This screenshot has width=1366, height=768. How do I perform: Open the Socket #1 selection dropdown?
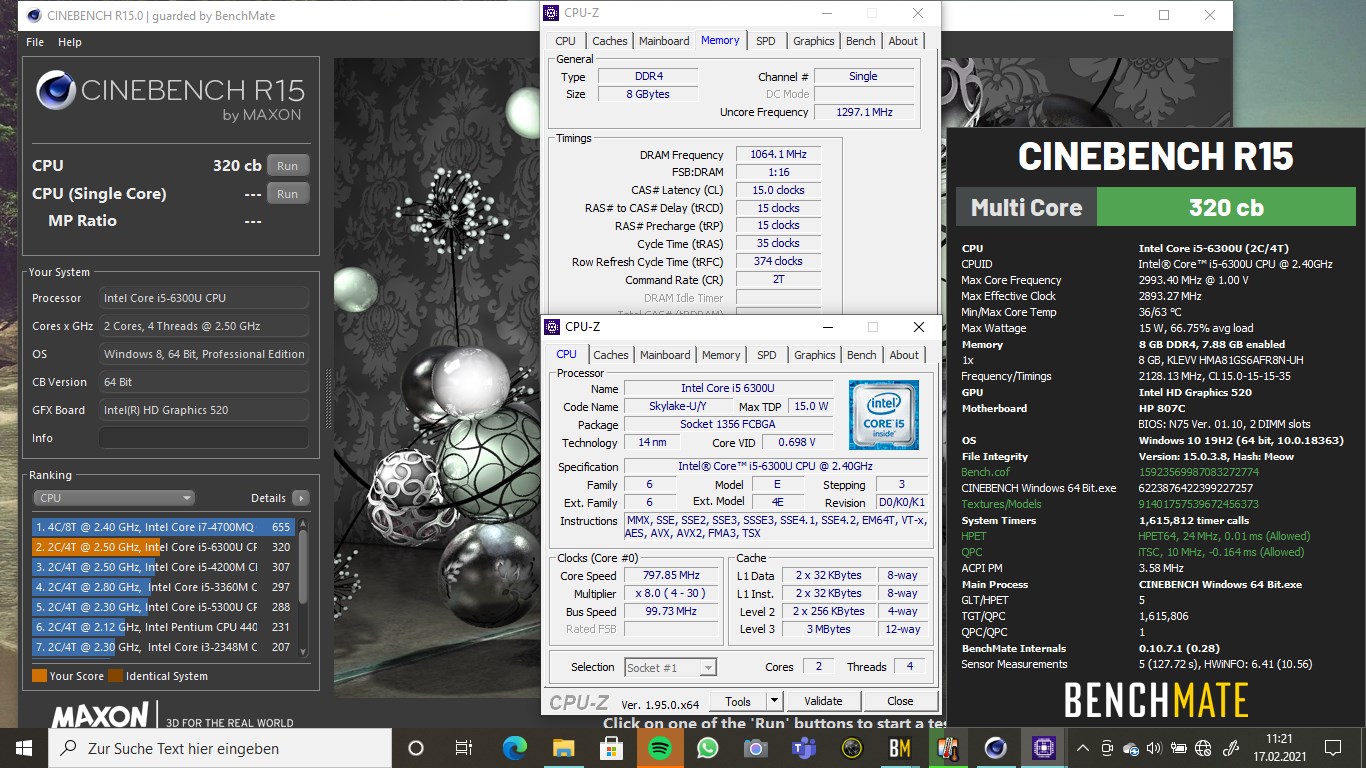tap(670, 667)
